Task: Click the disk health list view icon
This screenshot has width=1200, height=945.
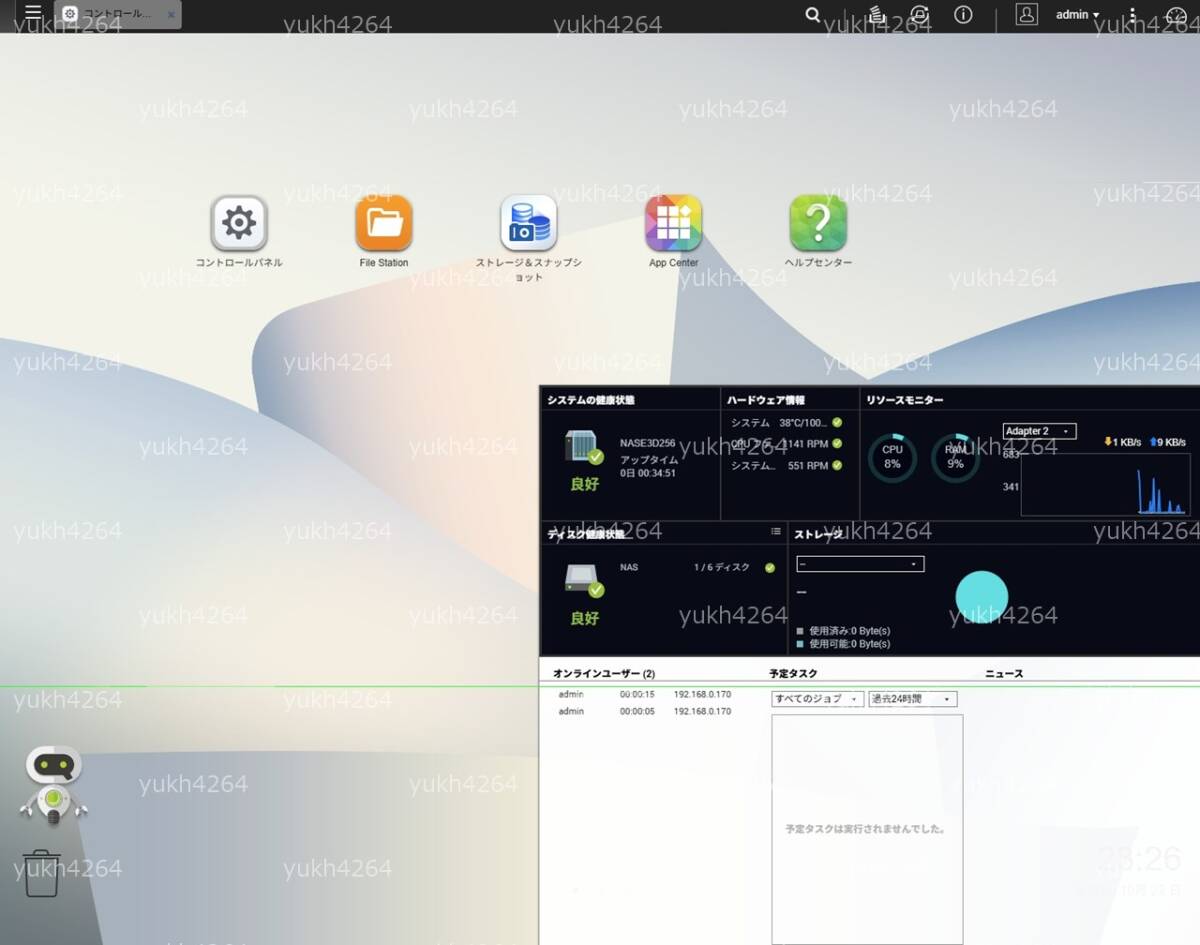Action: click(x=775, y=532)
